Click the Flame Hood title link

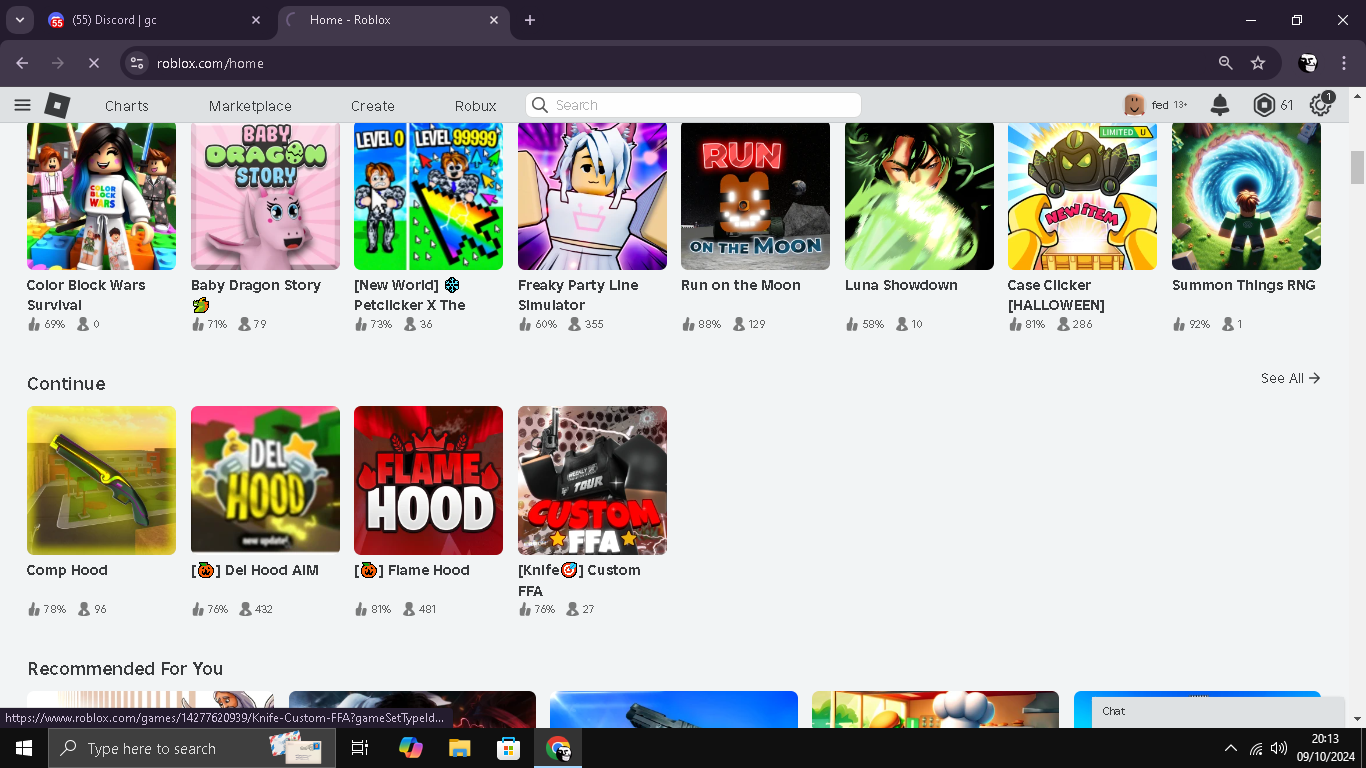412,570
